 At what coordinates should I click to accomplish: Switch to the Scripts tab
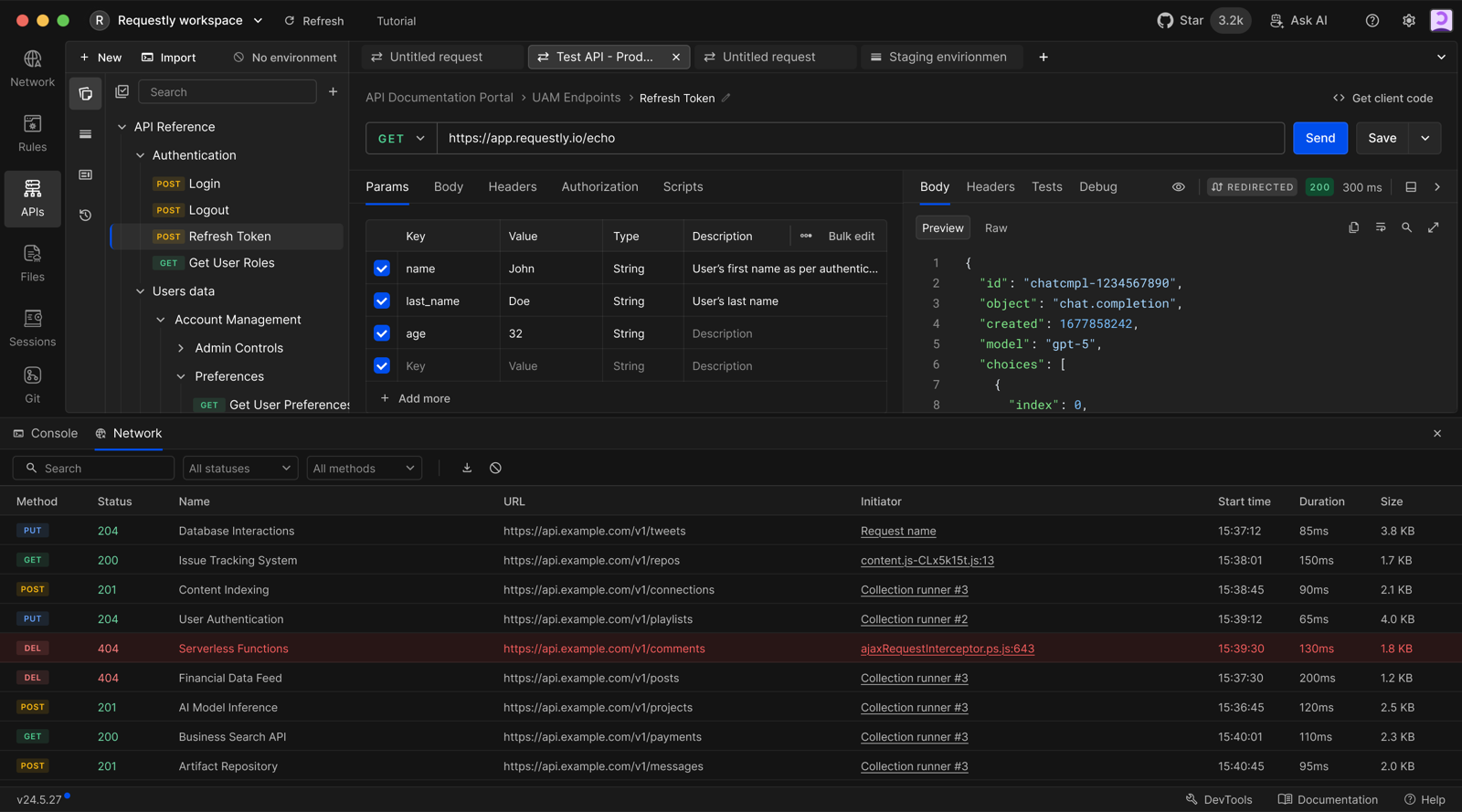683,186
